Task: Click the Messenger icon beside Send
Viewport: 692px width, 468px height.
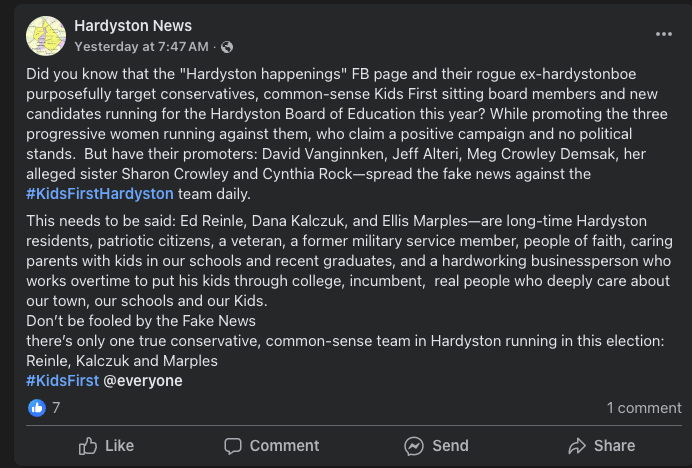Action: tap(413, 446)
